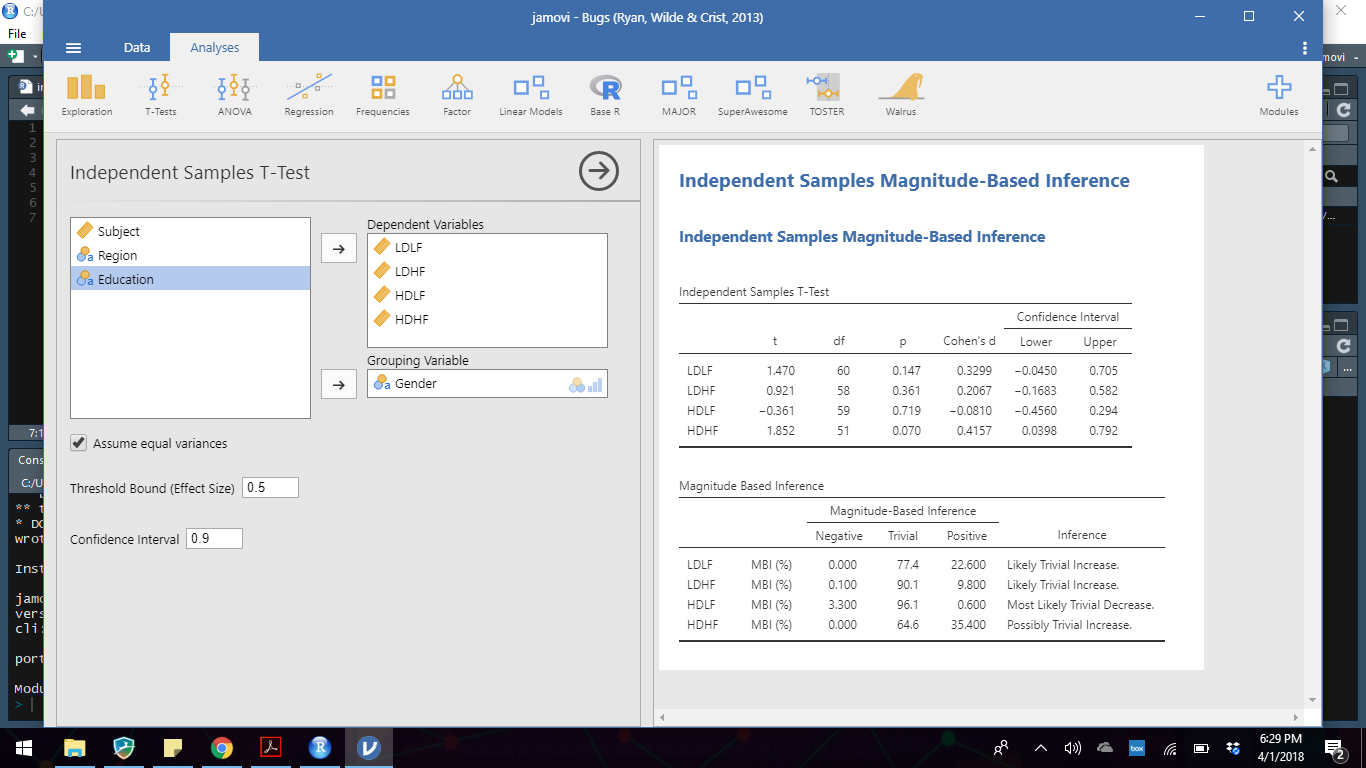Click the results panel vertical scrollbar down arrow

1311,700
